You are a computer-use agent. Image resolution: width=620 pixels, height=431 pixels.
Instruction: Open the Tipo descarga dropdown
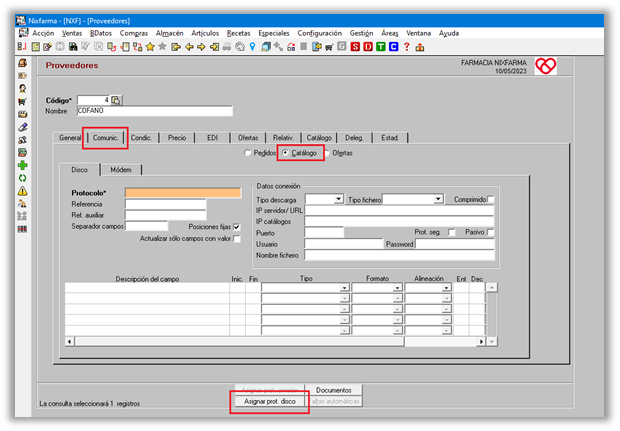coord(338,199)
